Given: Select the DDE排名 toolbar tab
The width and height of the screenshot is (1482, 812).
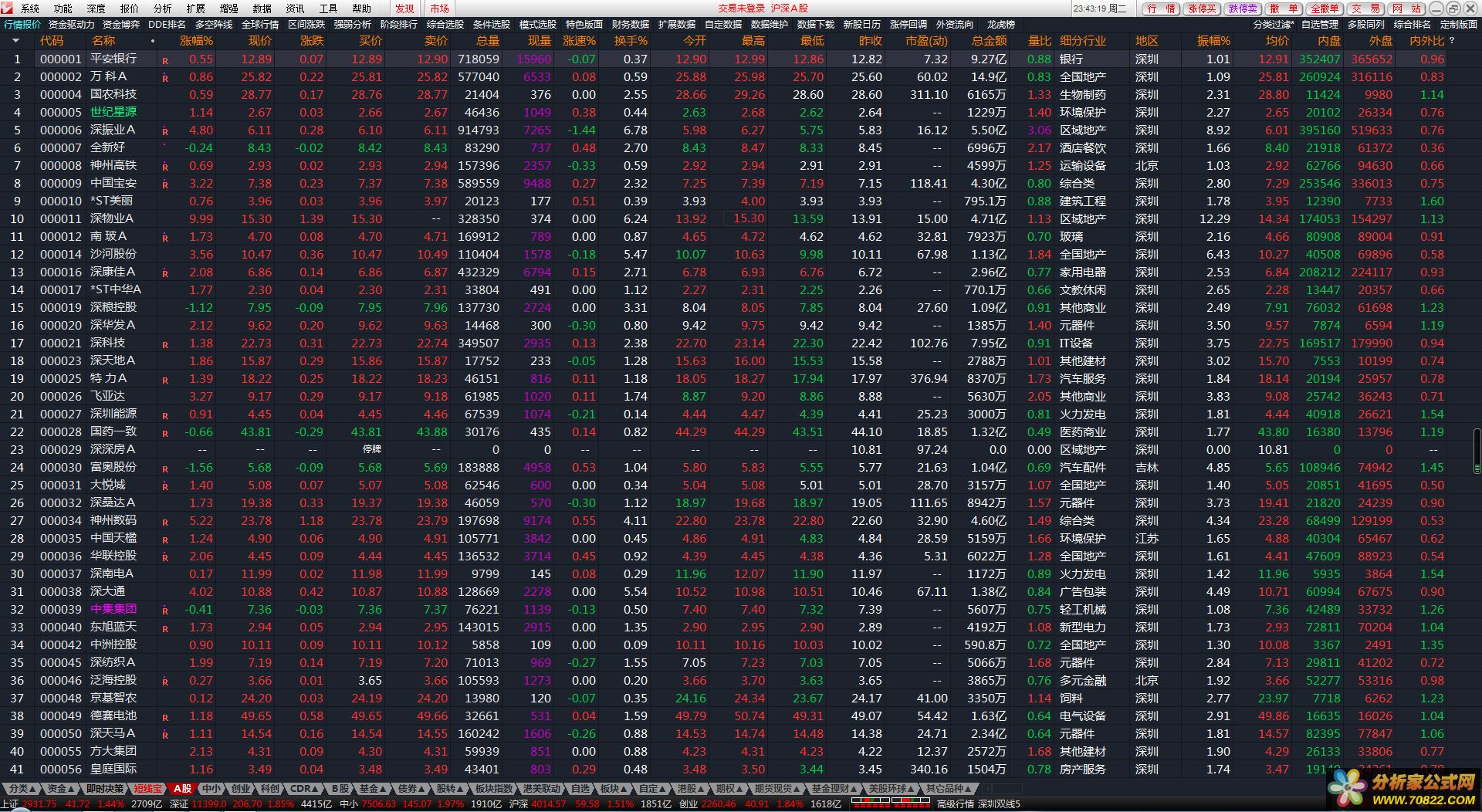Looking at the screenshot, I should (167, 25).
